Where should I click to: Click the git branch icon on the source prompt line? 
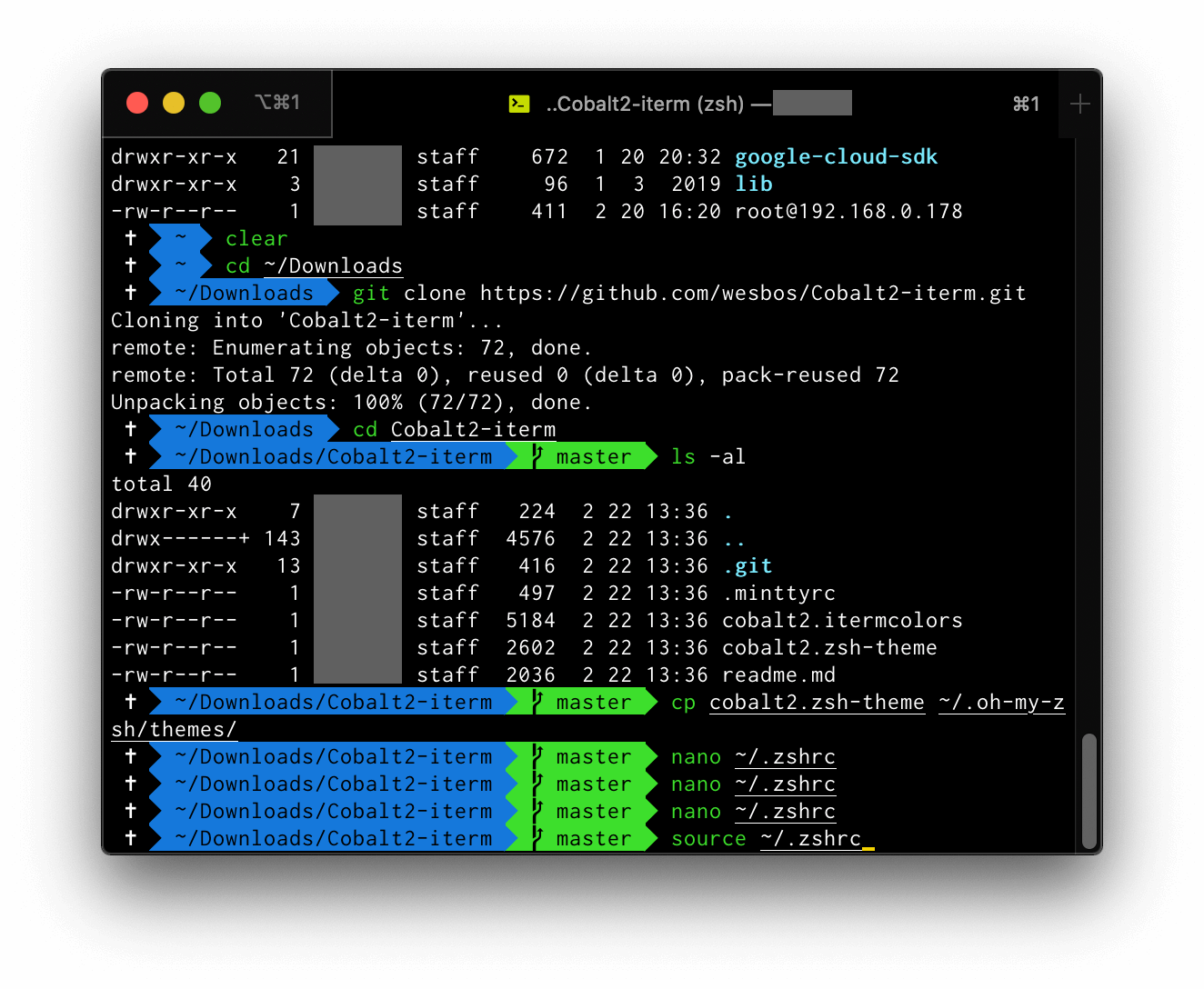(x=537, y=839)
